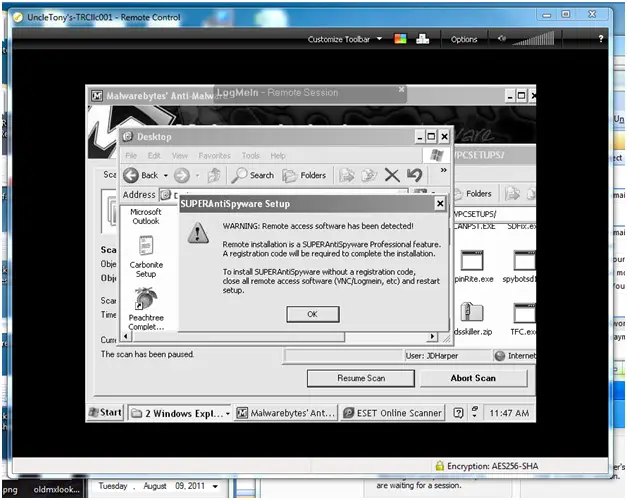
Task: Click the Copy To folder icon
Action: click(x=369, y=175)
